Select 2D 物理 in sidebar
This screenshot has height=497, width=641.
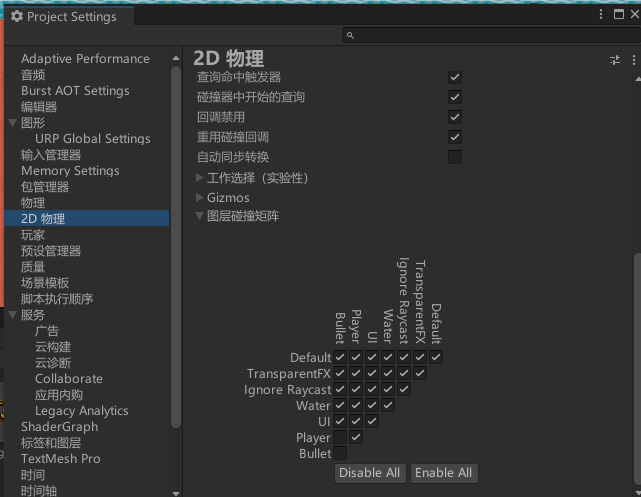click(87, 219)
